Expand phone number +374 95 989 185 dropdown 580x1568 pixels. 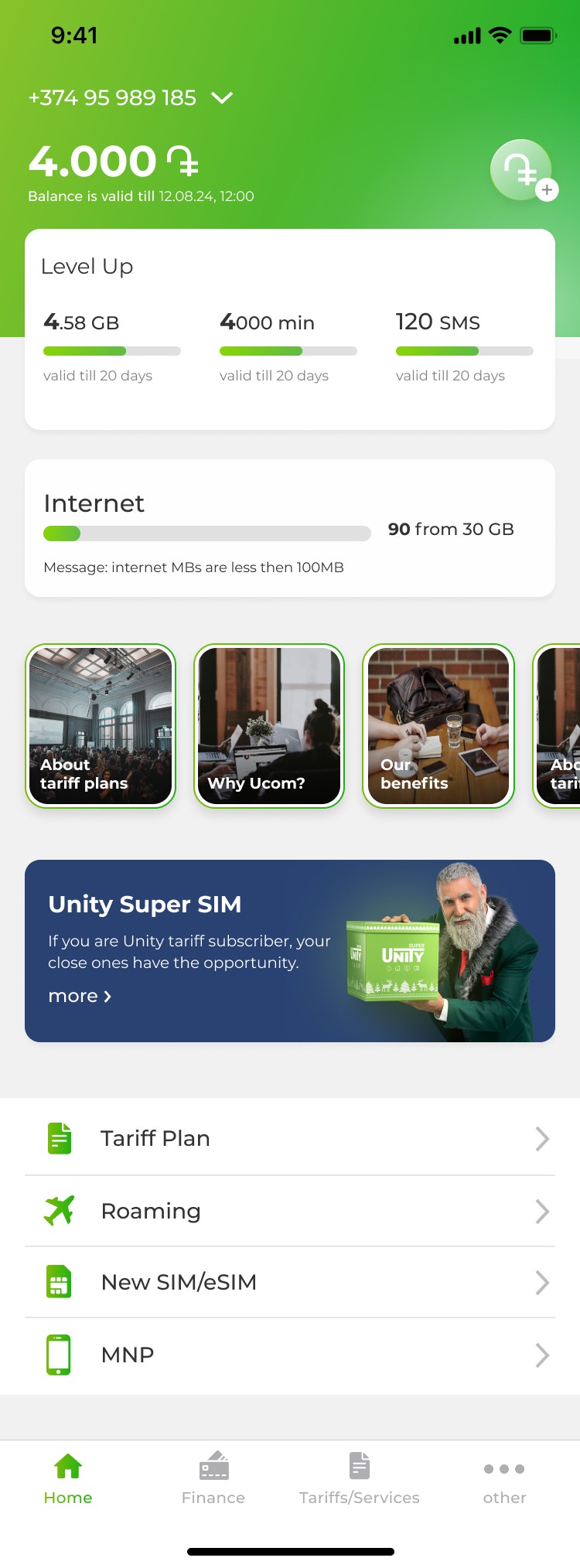(x=222, y=97)
